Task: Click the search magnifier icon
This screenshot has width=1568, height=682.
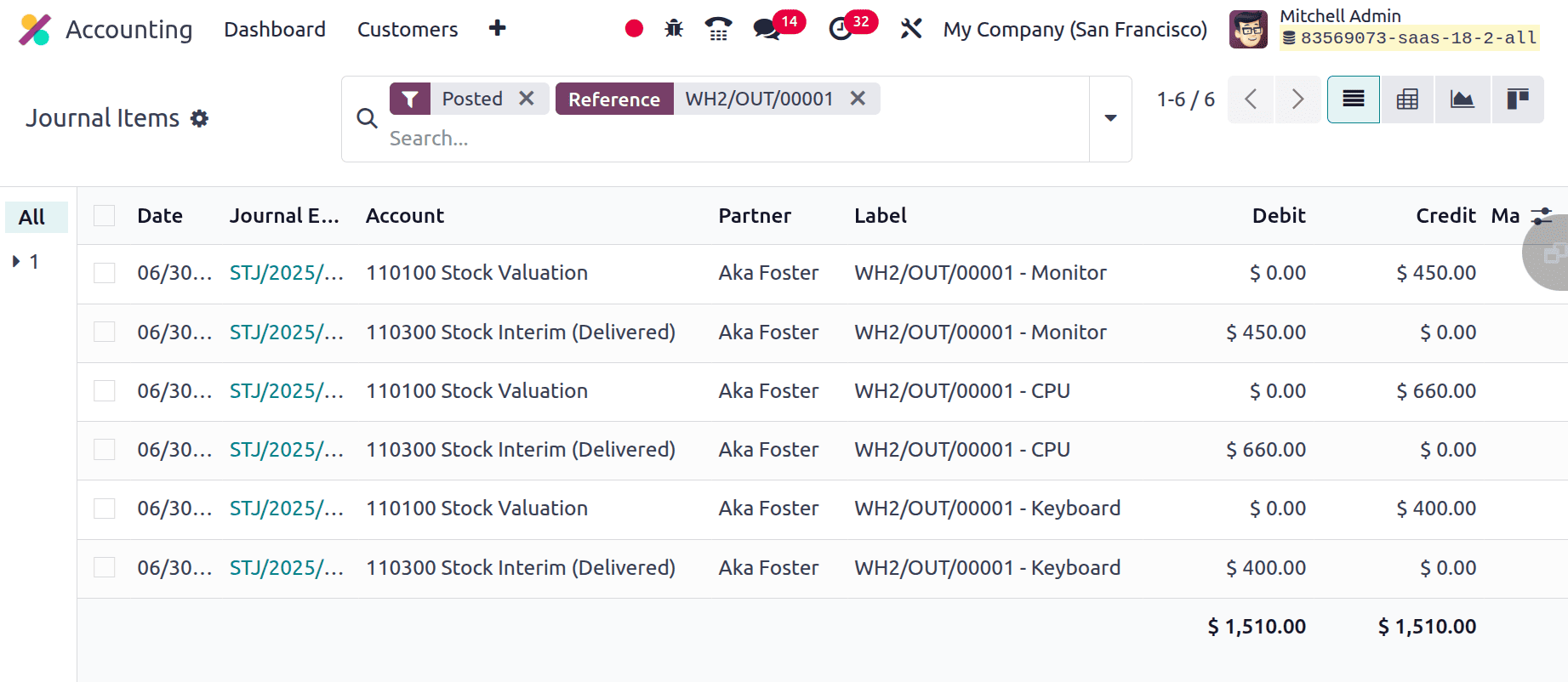Action: tap(367, 118)
